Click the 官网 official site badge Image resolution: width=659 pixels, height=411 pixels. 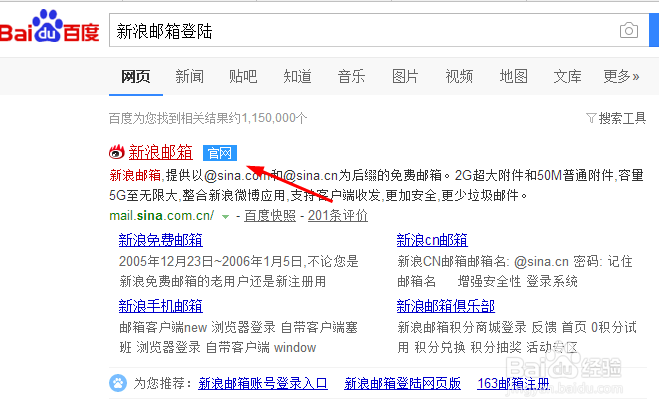220,153
